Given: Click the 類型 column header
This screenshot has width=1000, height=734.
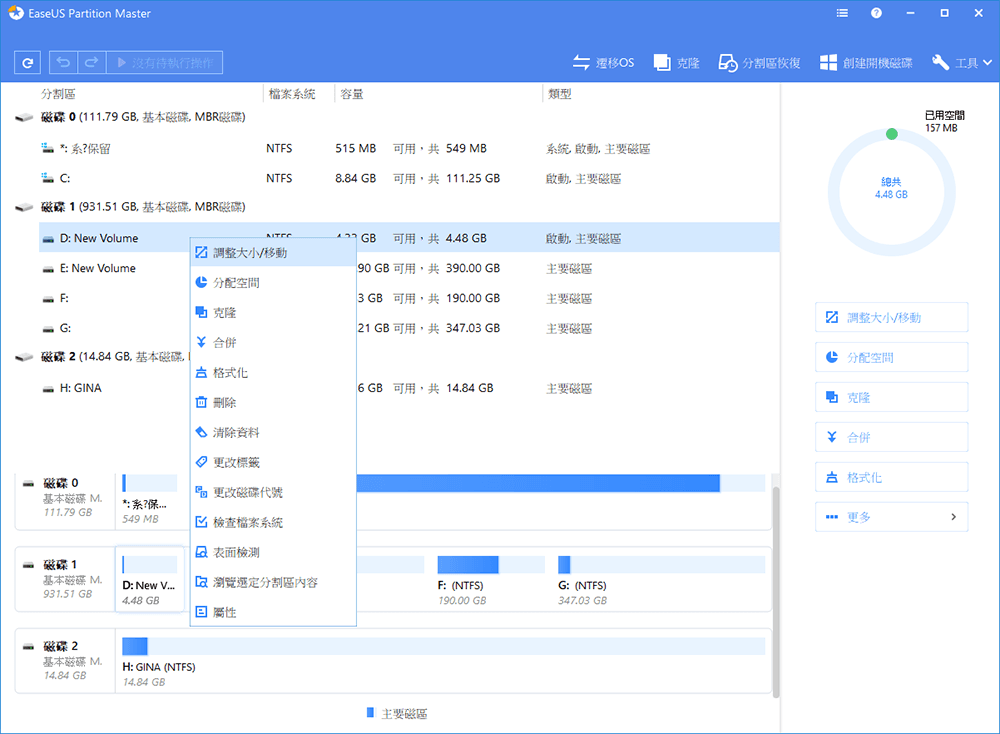Looking at the screenshot, I should click(x=559, y=94).
